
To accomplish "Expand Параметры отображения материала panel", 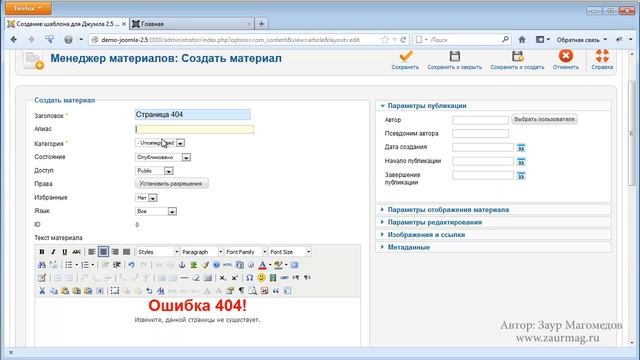I will coord(448,210).
